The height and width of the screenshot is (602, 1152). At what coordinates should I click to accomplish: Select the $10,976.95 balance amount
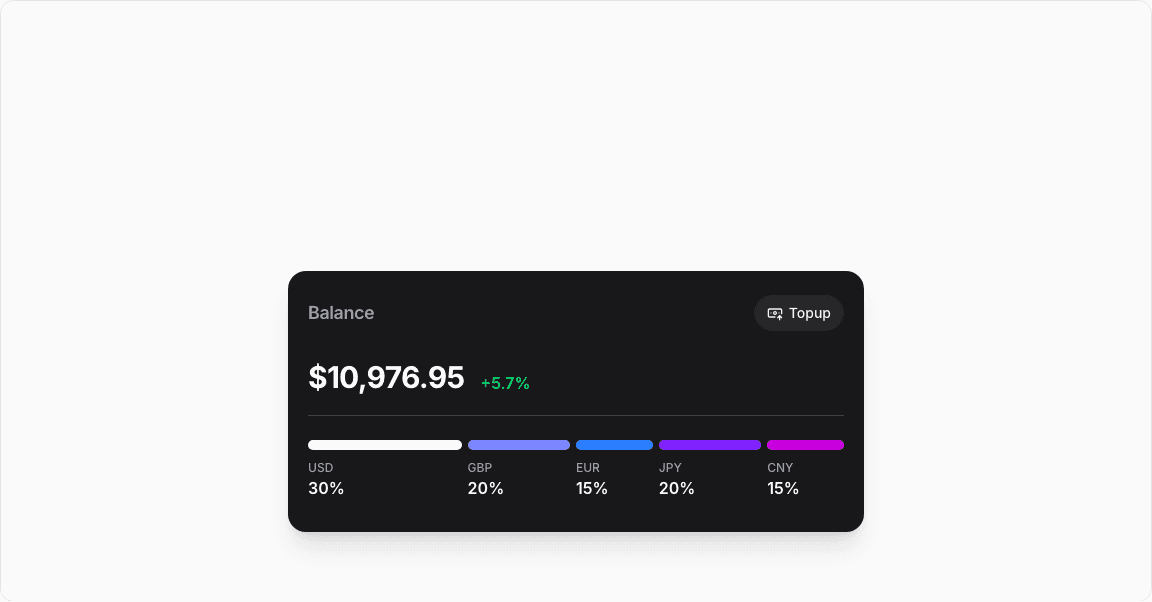point(386,378)
